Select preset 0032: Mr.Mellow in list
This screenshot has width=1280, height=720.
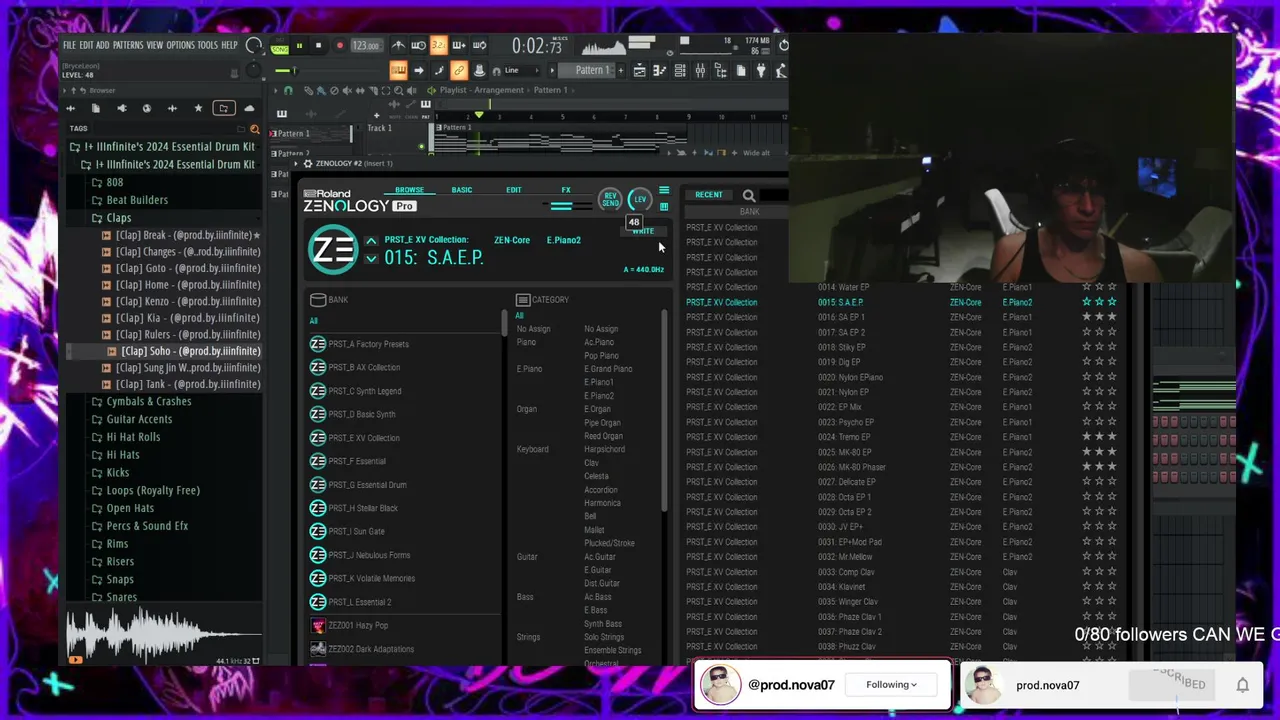(x=845, y=557)
